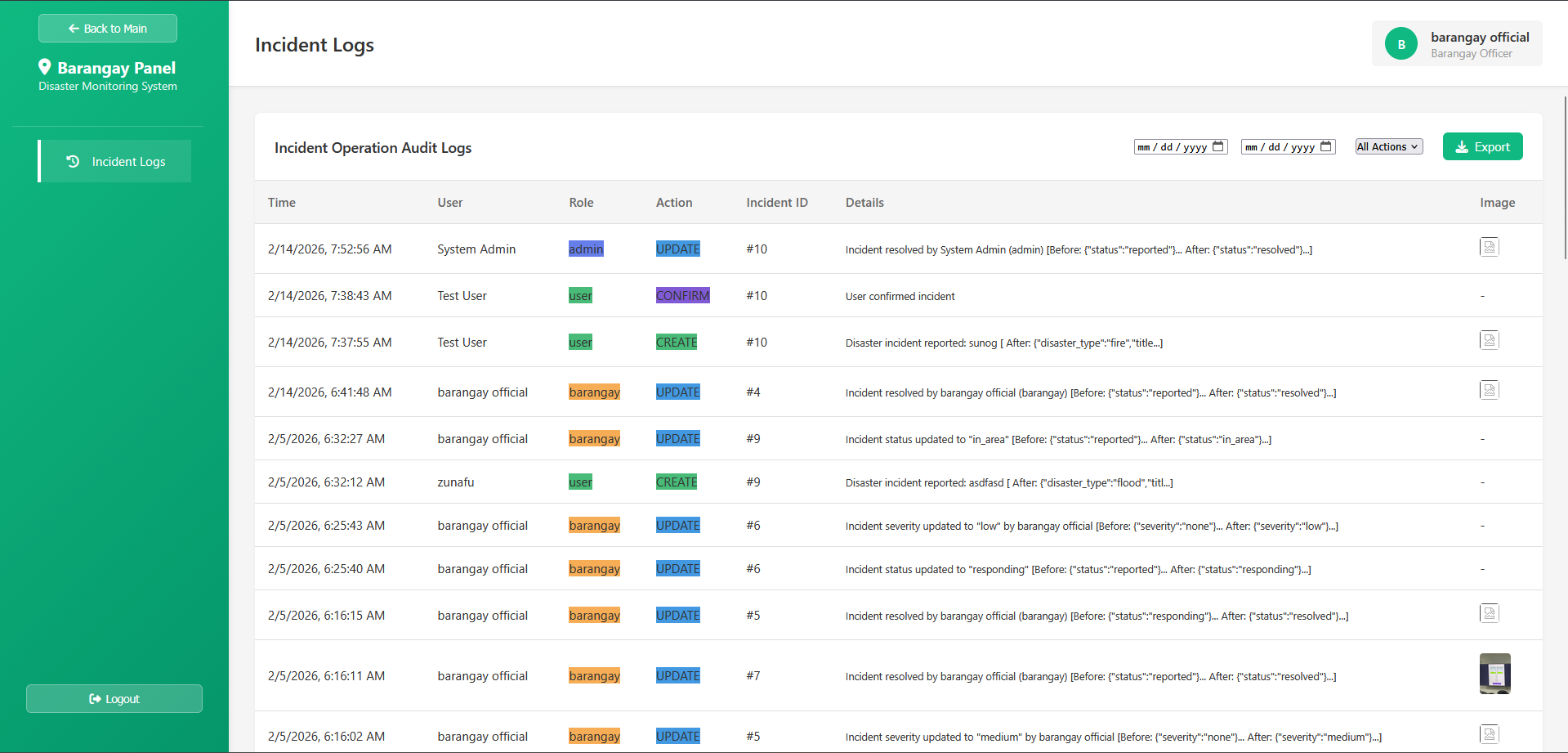Open image icon for 6:16:02 AM log
Image resolution: width=1568 pixels, height=753 pixels.
pyautogui.click(x=1489, y=734)
